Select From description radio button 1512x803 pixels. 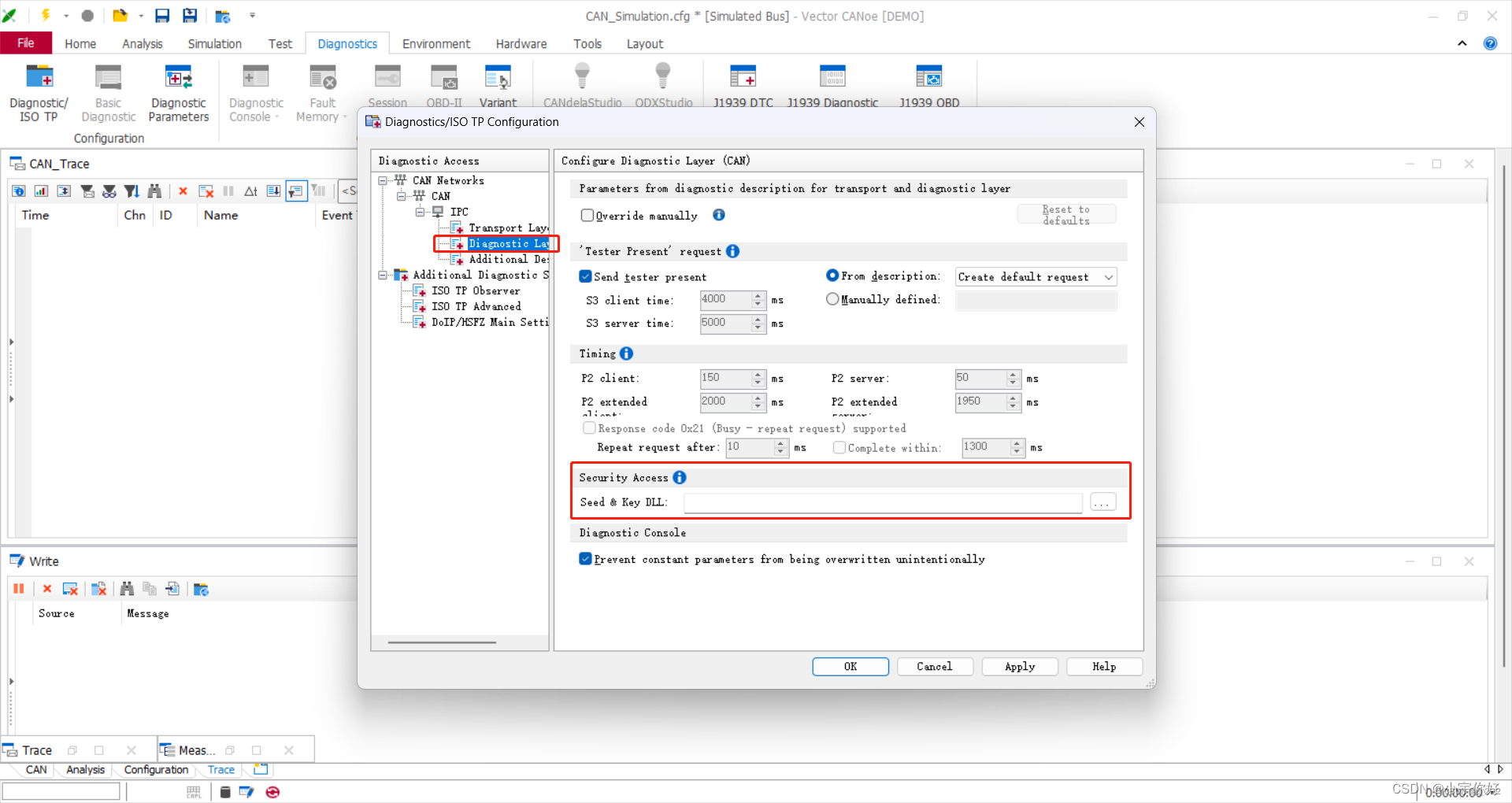(832, 276)
